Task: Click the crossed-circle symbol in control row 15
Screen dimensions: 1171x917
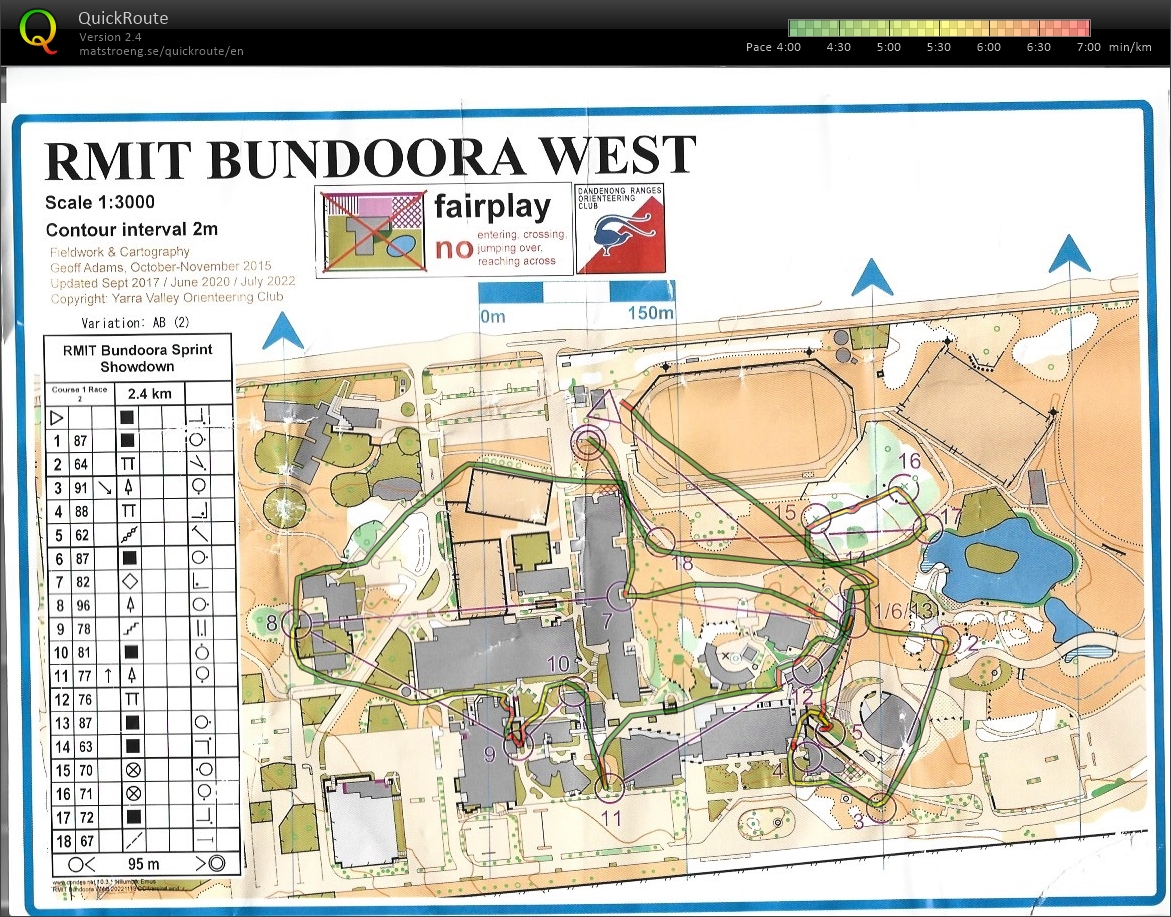Action: (x=133, y=769)
